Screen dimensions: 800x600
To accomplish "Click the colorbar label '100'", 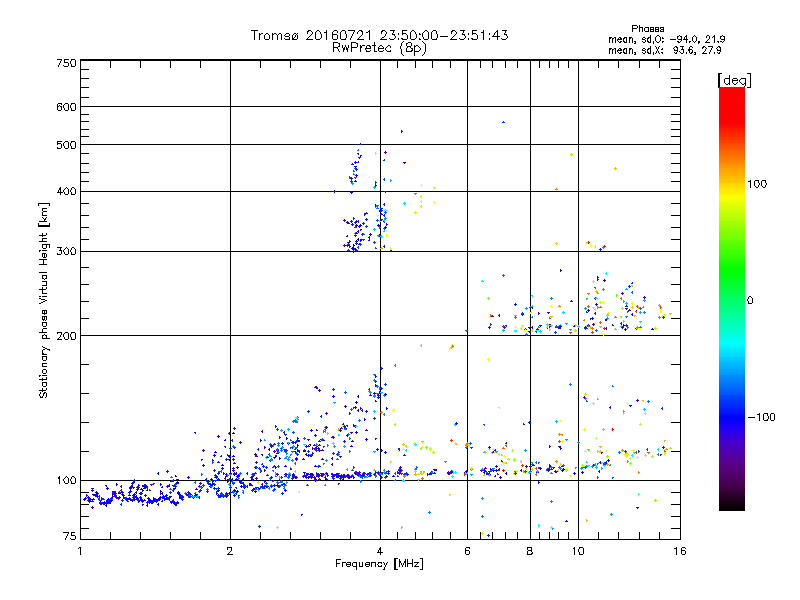I will point(757,184).
